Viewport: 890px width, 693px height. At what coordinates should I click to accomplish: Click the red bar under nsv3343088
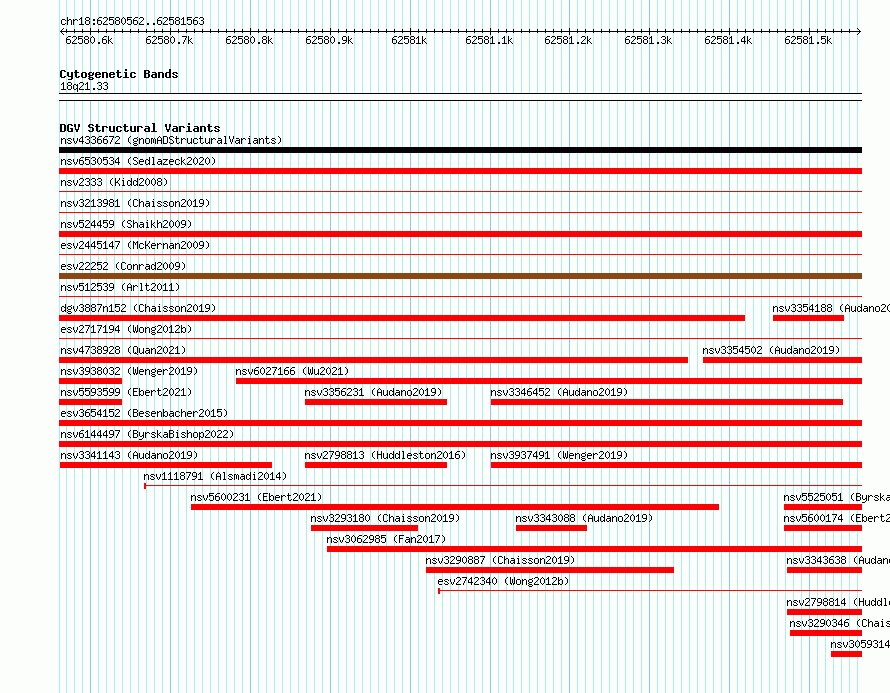tap(551, 528)
